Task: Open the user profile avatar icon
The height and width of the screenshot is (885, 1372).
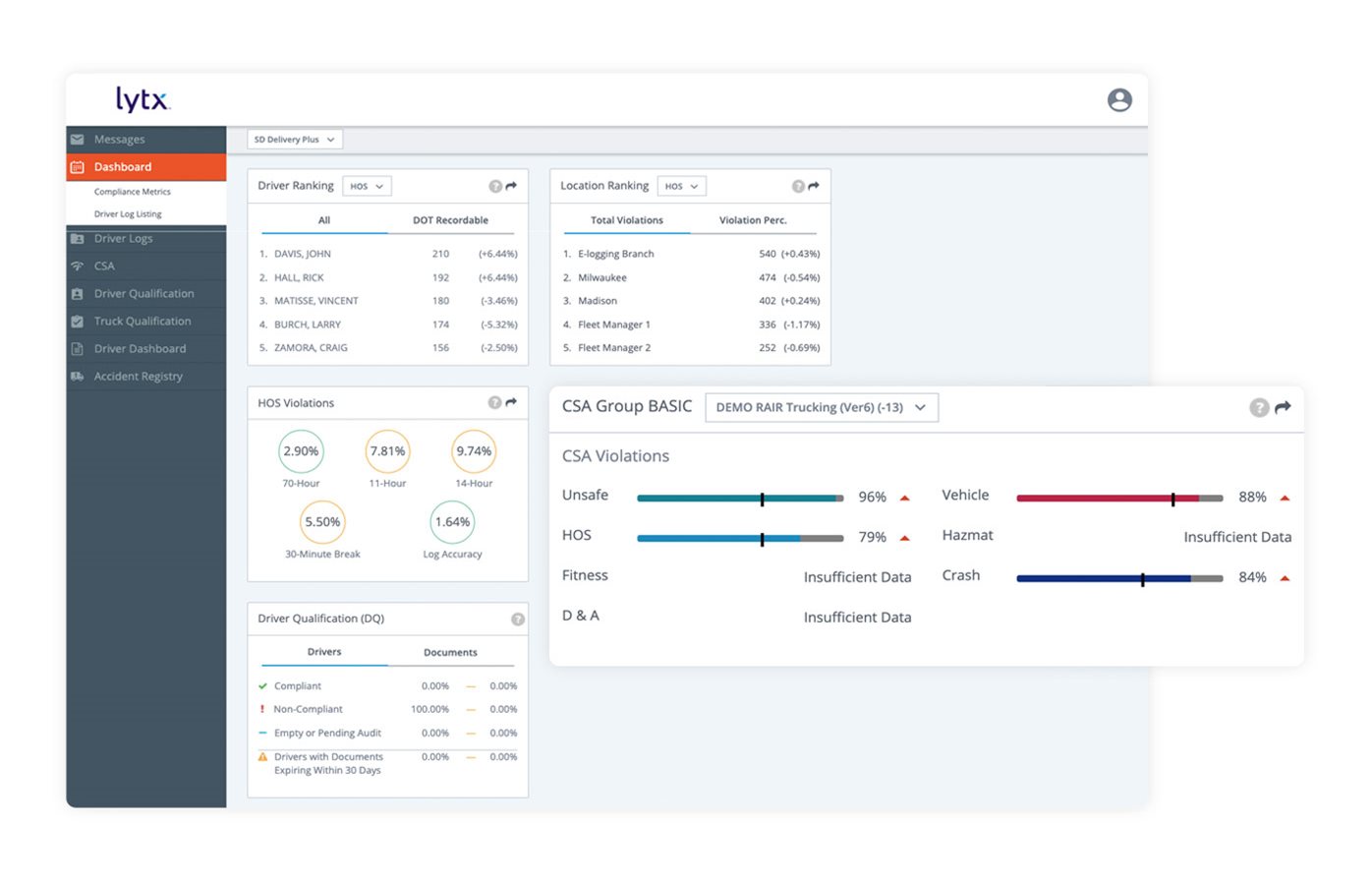Action: (x=1118, y=99)
